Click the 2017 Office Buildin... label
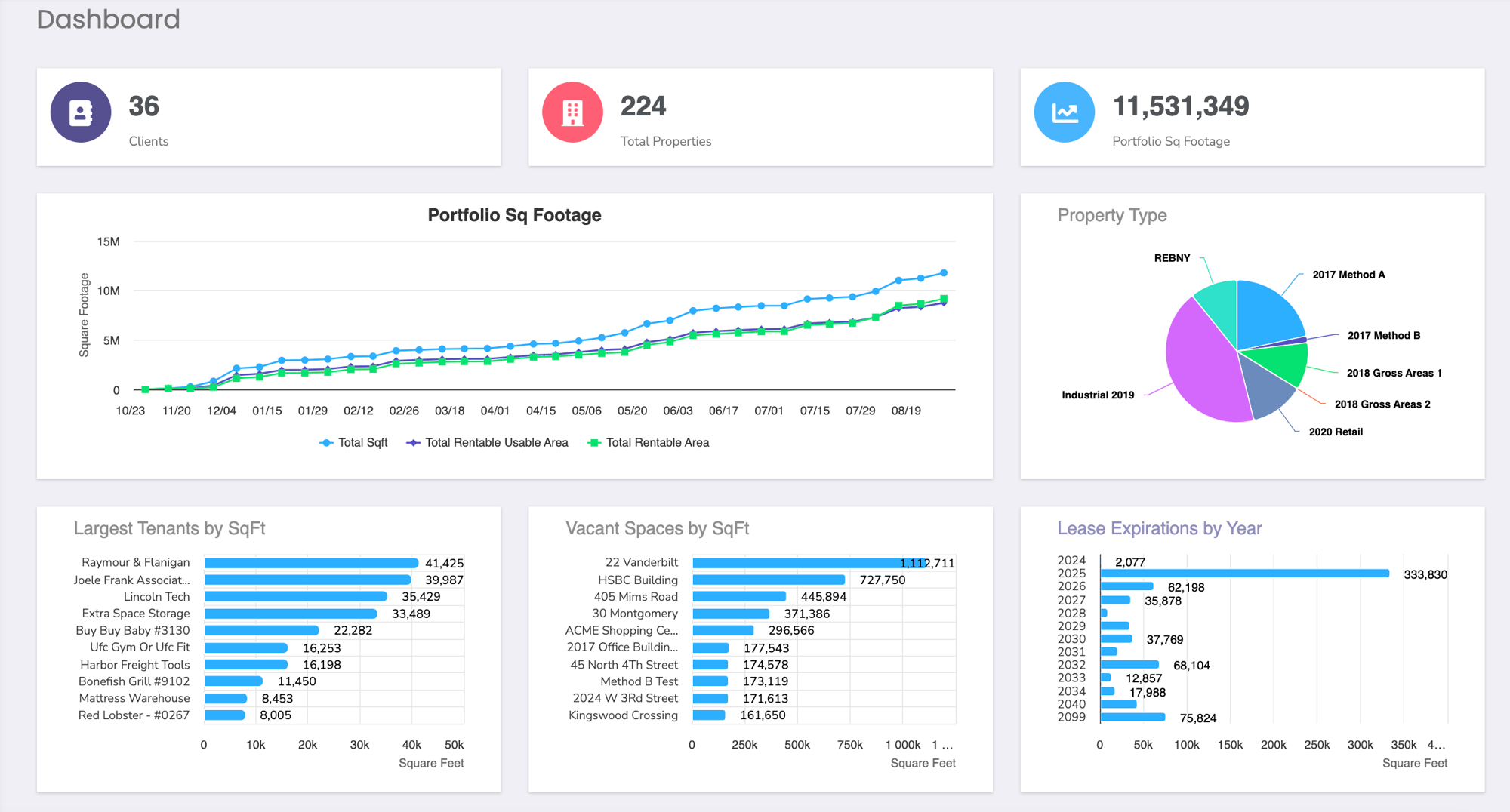This screenshot has height=812, width=1510. 622,647
